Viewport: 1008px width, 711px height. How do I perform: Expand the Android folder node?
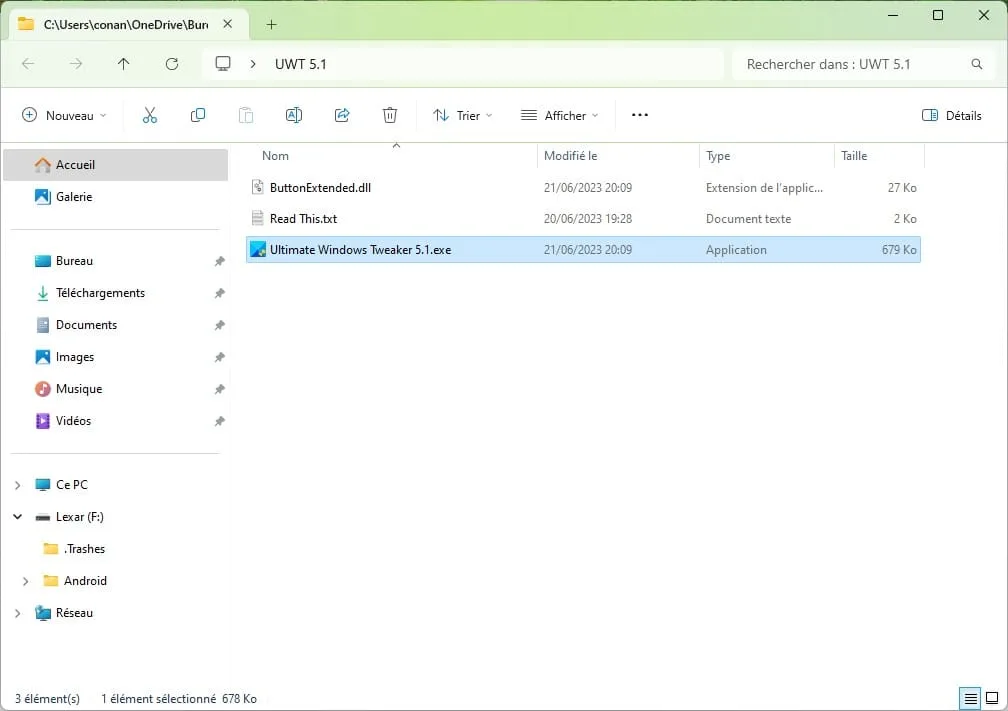click(x=26, y=581)
